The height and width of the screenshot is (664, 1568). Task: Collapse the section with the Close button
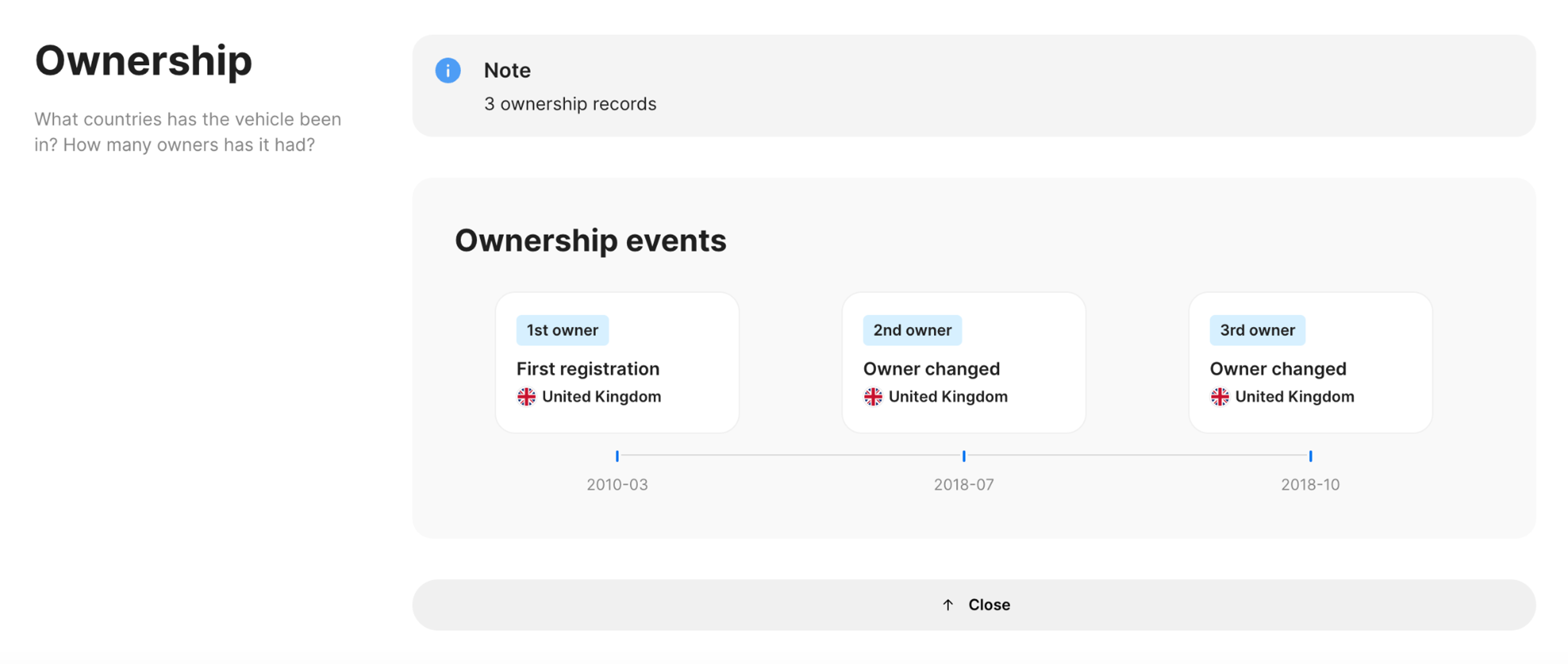click(974, 605)
